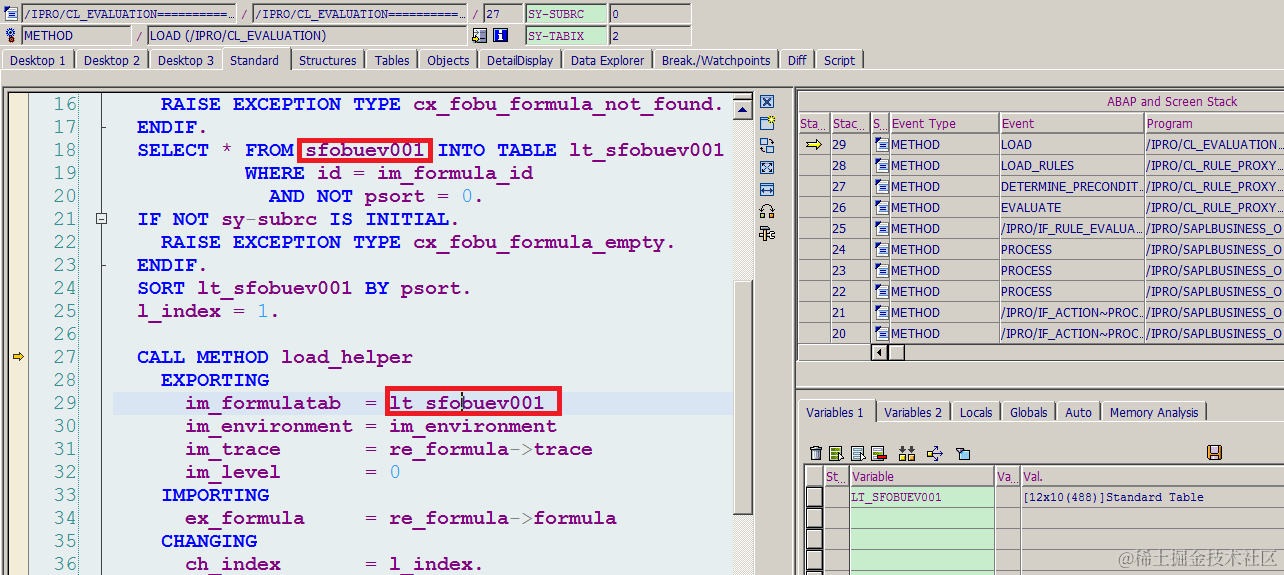Click the Program column header in stack
Image resolution: width=1284 pixels, height=575 pixels.
pyautogui.click(x=1214, y=124)
